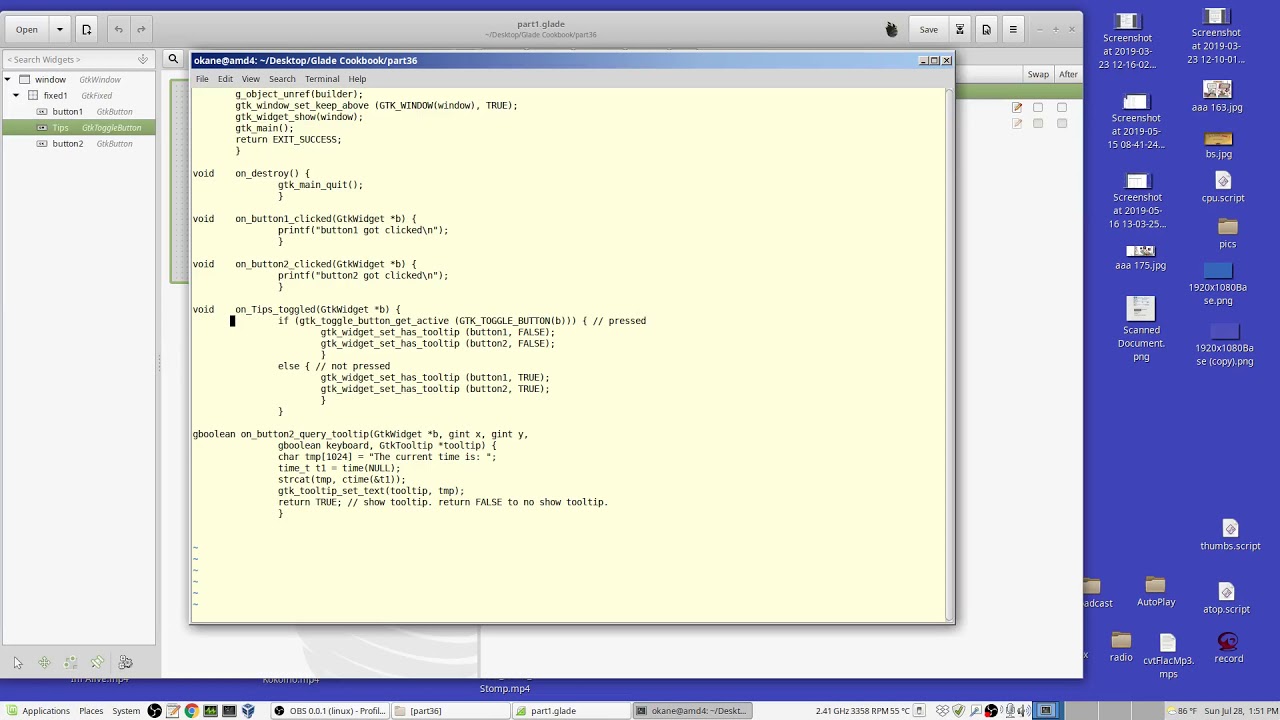The width and height of the screenshot is (1280, 720).
Task: Select the window GtkWindow row
Action: 79,79
